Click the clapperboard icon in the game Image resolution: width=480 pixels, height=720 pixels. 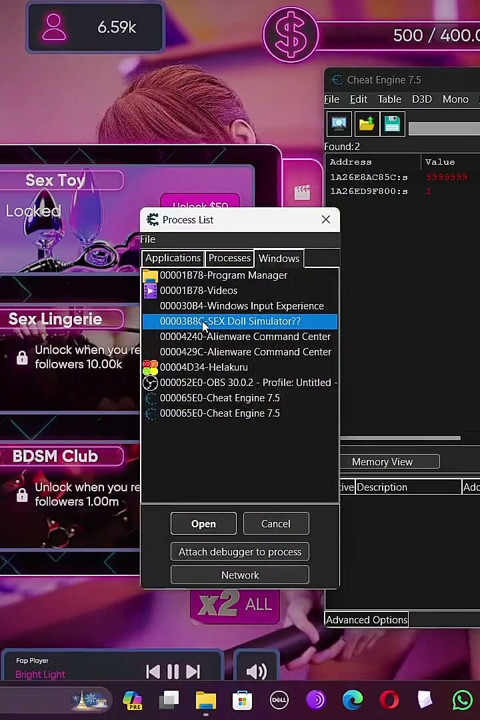coord(302,192)
